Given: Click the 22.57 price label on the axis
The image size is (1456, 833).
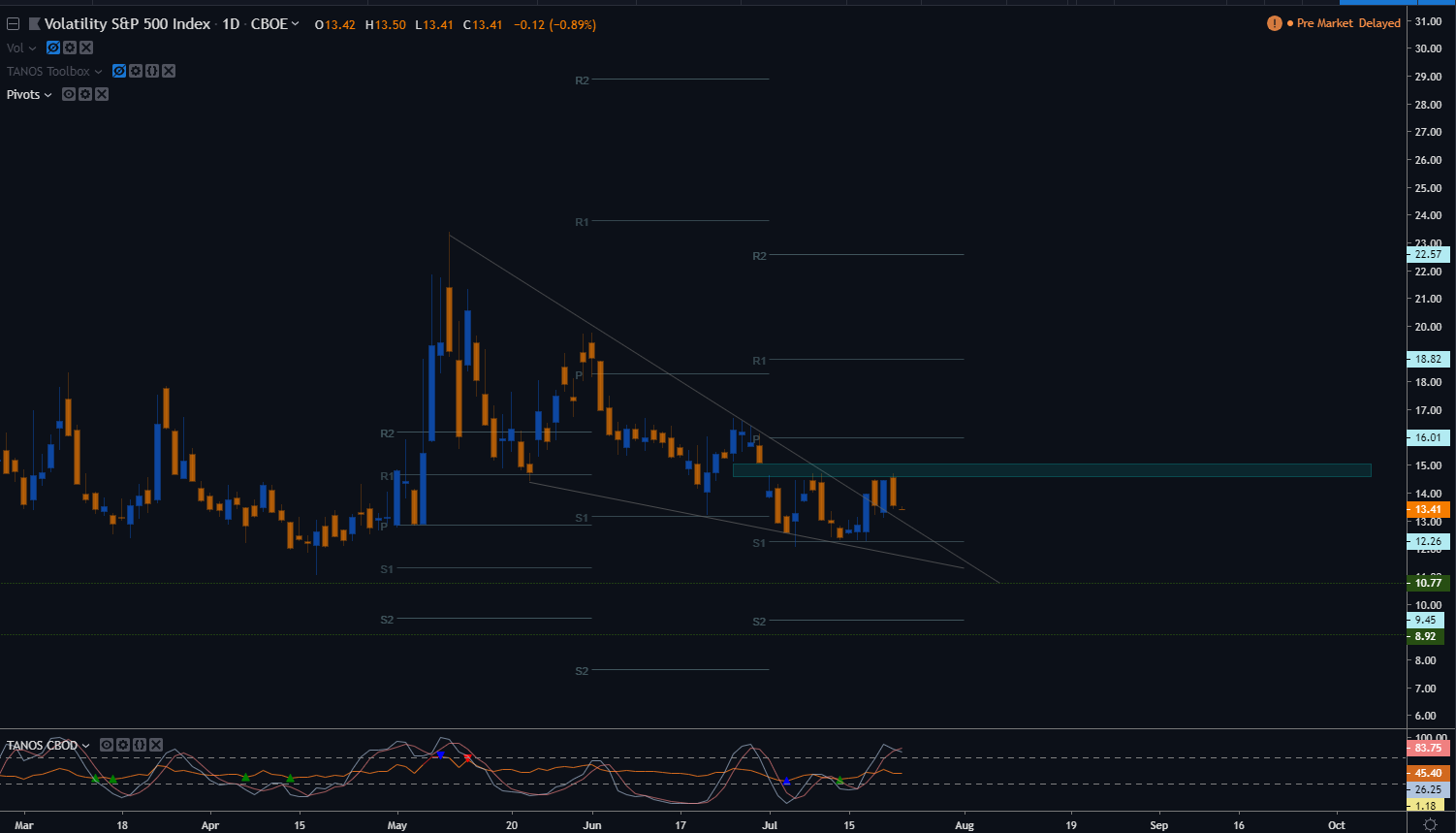Looking at the screenshot, I should (x=1428, y=255).
